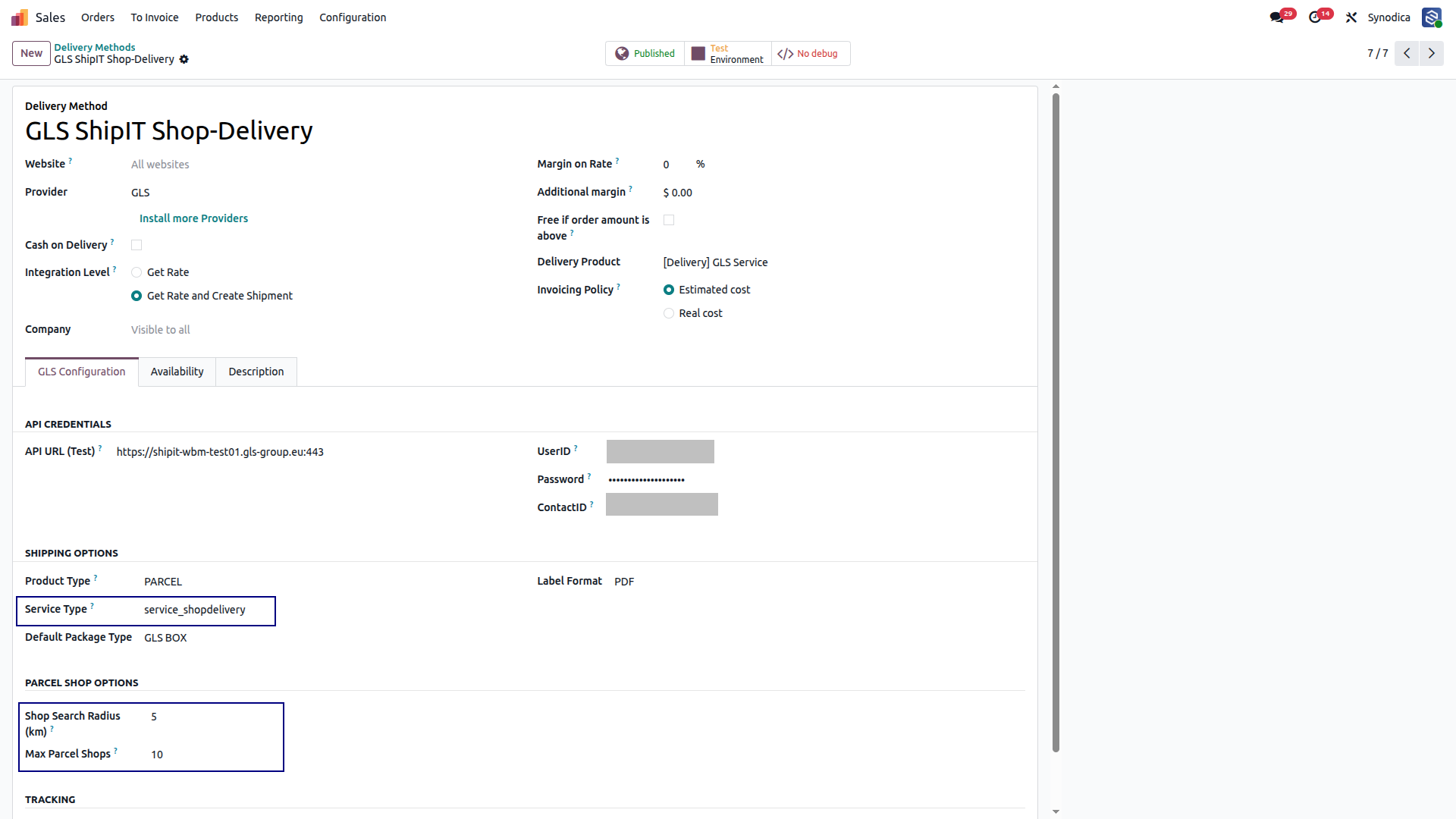Viewport: 1456px width, 819px height.
Task: Open the Sales app home icon
Action: 20,17
